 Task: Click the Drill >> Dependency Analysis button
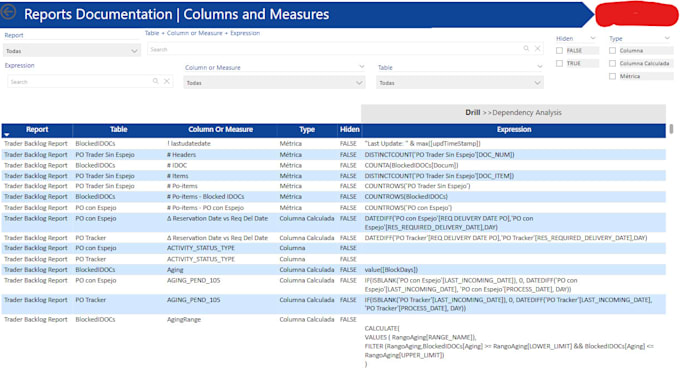tap(513, 113)
